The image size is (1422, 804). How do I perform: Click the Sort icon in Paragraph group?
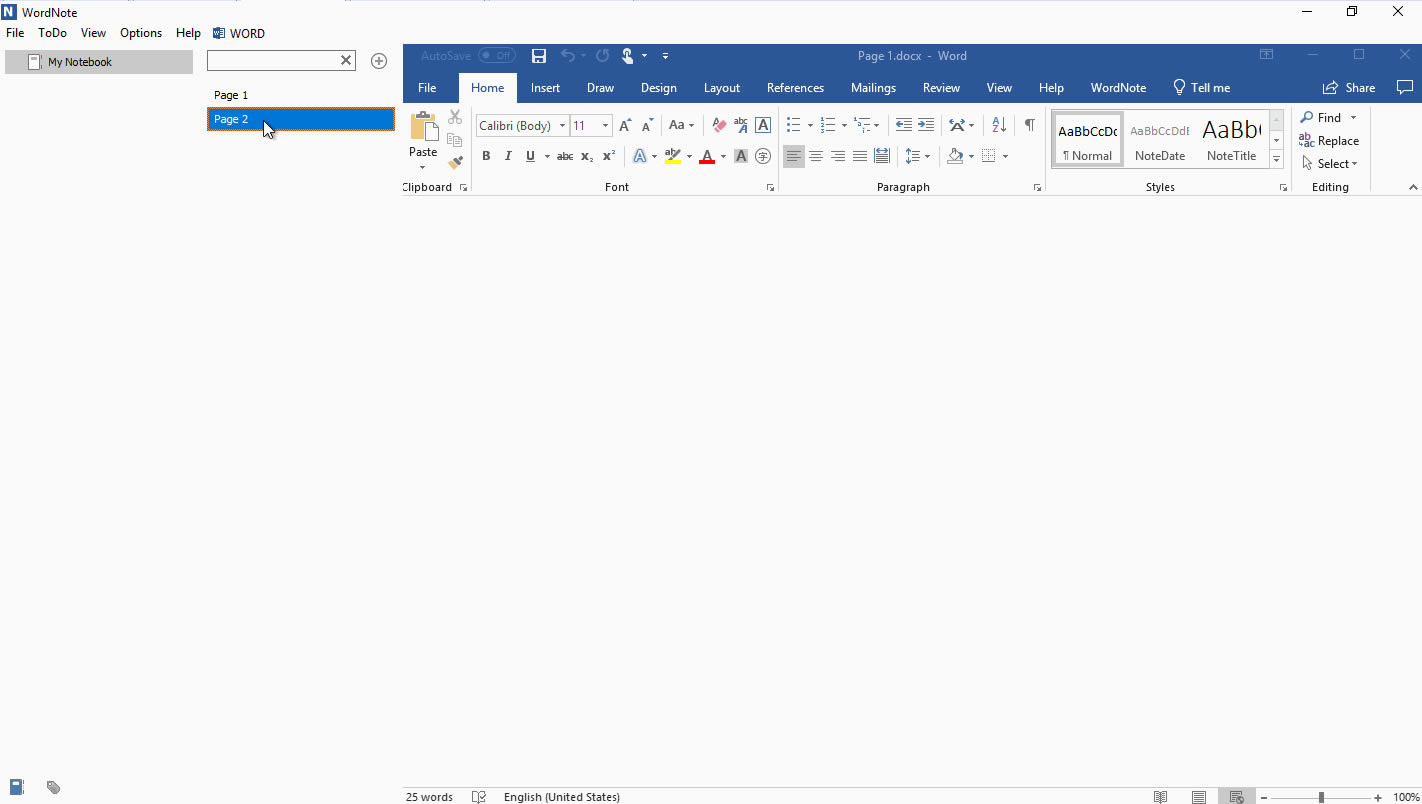pyautogui.click(x=998, y=125)
